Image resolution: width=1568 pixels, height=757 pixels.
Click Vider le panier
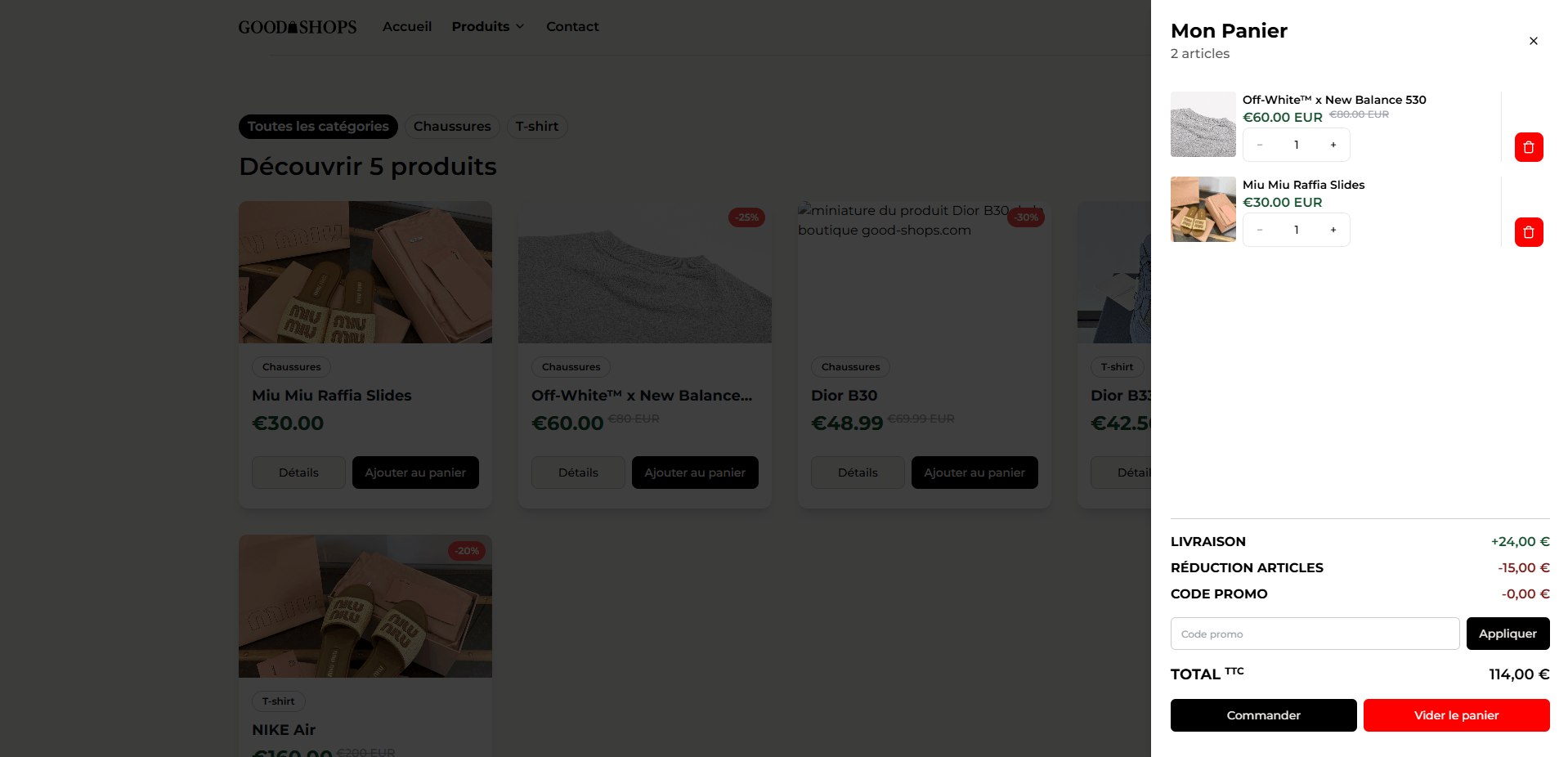(x=1455, y=715)
